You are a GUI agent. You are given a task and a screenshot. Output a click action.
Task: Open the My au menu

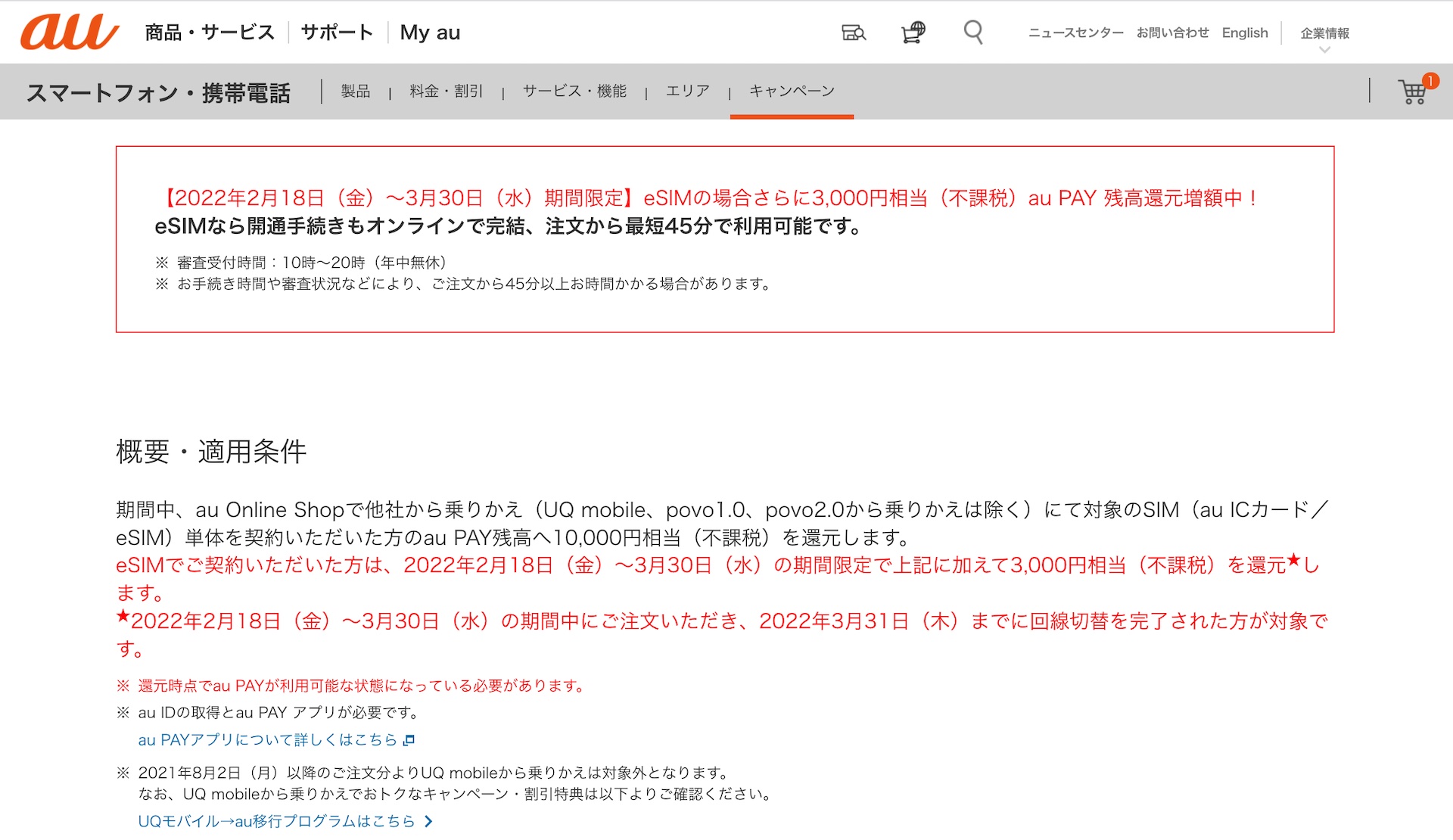point(430,33)
